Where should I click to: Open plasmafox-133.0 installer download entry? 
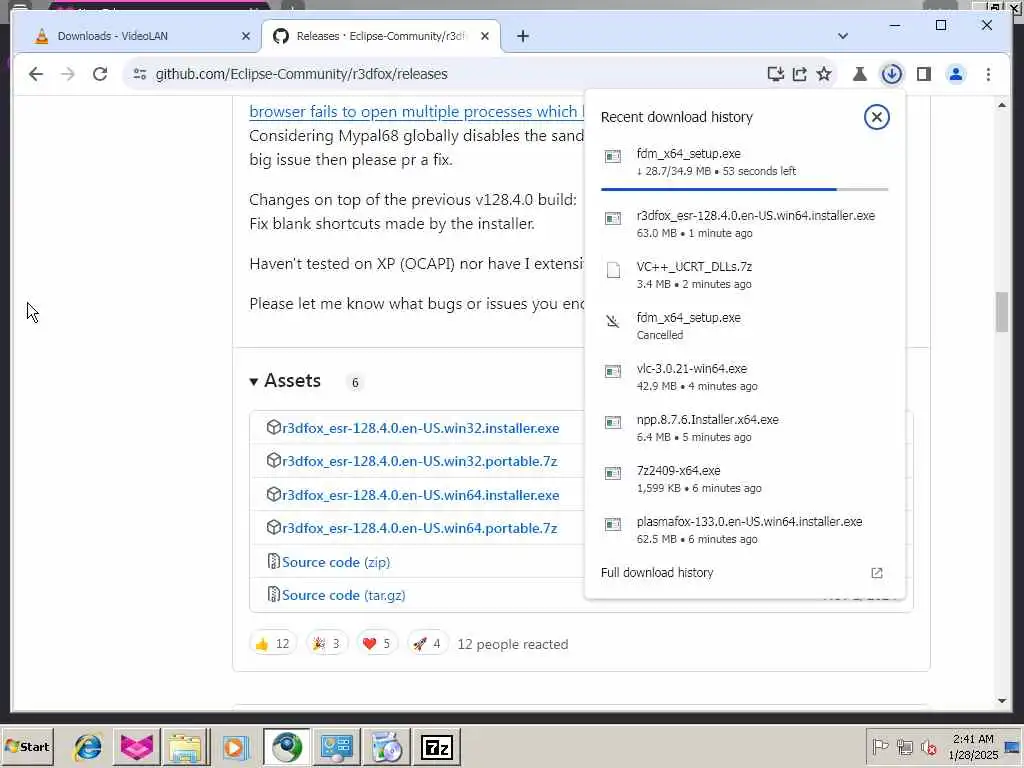click(744, 530)
